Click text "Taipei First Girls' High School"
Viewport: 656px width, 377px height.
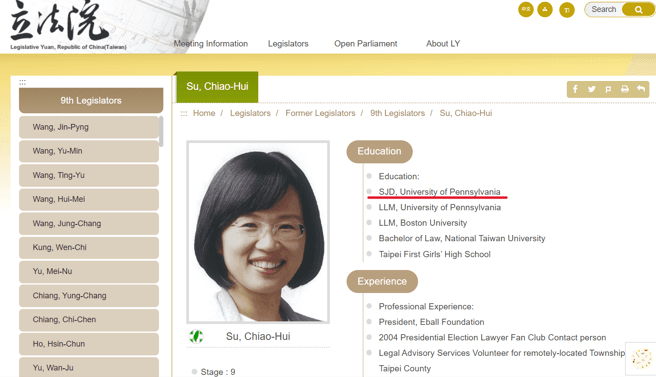pos(434,254)
